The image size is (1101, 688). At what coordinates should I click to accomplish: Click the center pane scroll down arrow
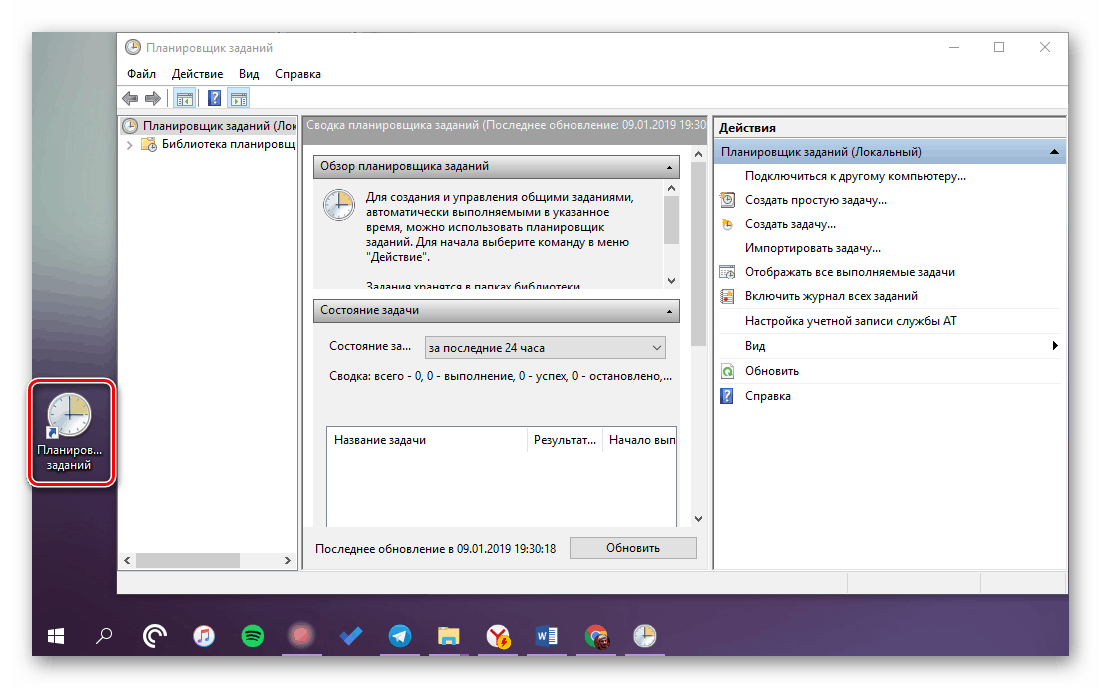(x=698, y=519)
